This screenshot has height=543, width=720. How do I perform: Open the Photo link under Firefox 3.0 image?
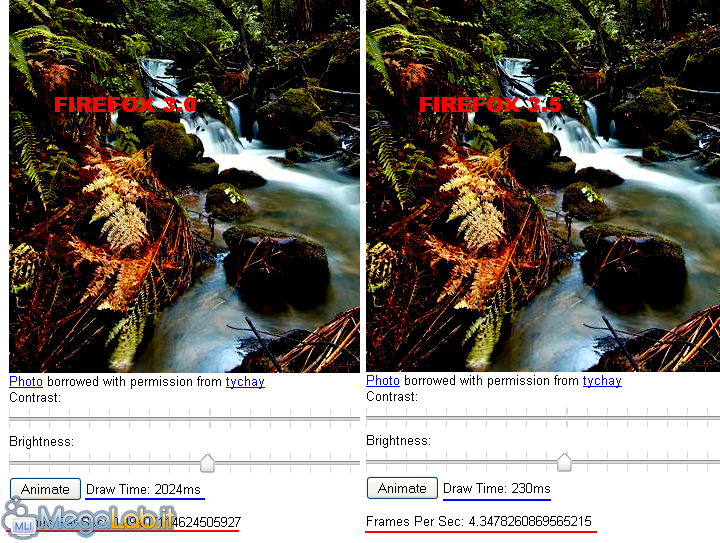point(26,381)
